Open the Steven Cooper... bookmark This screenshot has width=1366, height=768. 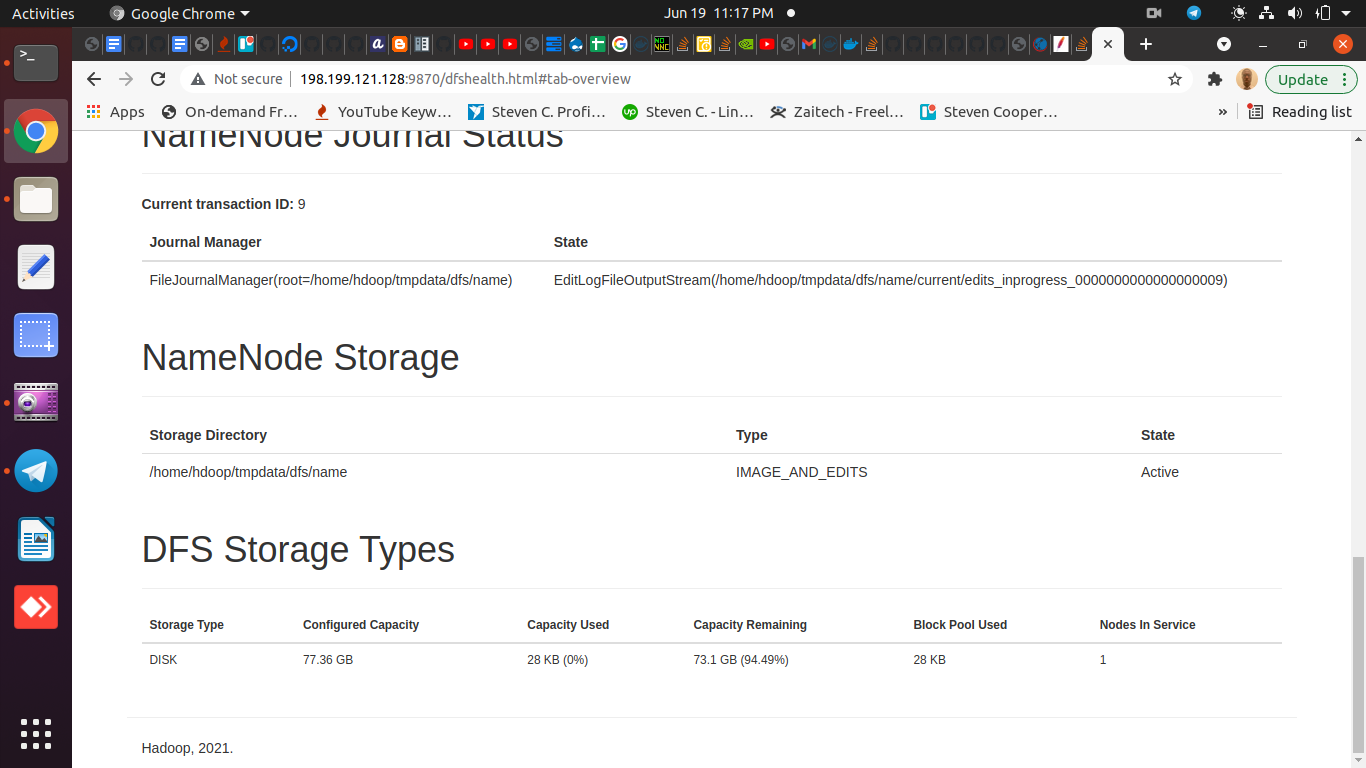(x=989, y=112)
